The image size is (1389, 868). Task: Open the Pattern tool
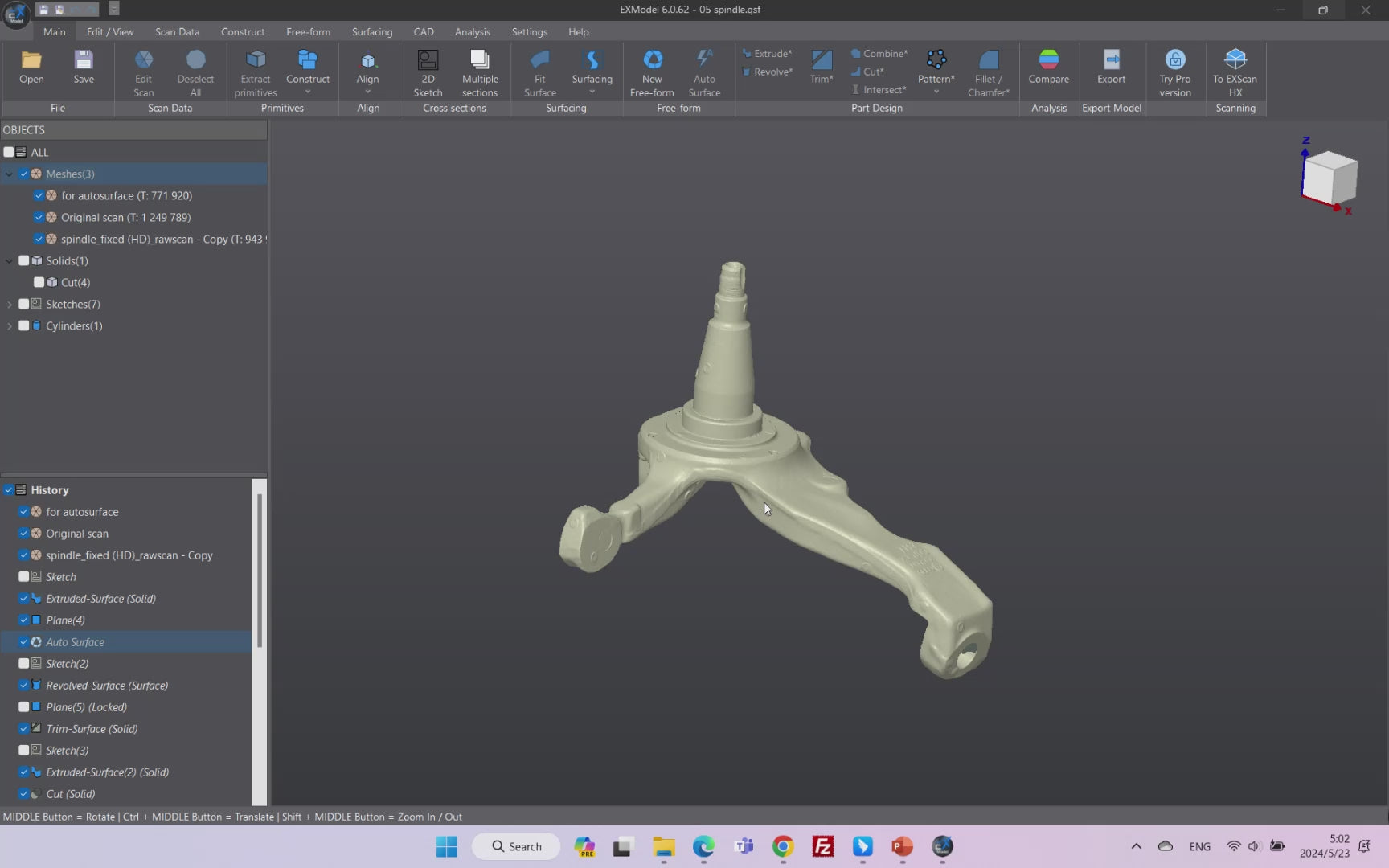coord(936,68)
